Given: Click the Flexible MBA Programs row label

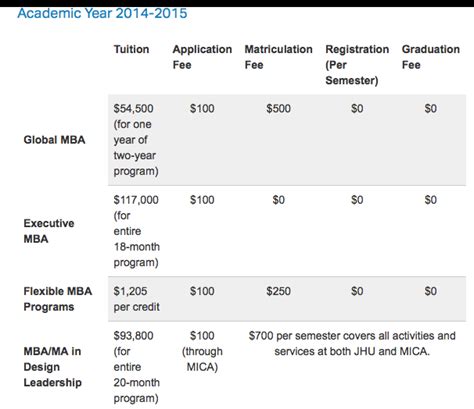Looking at the screenshot, I should pos(58,299).
